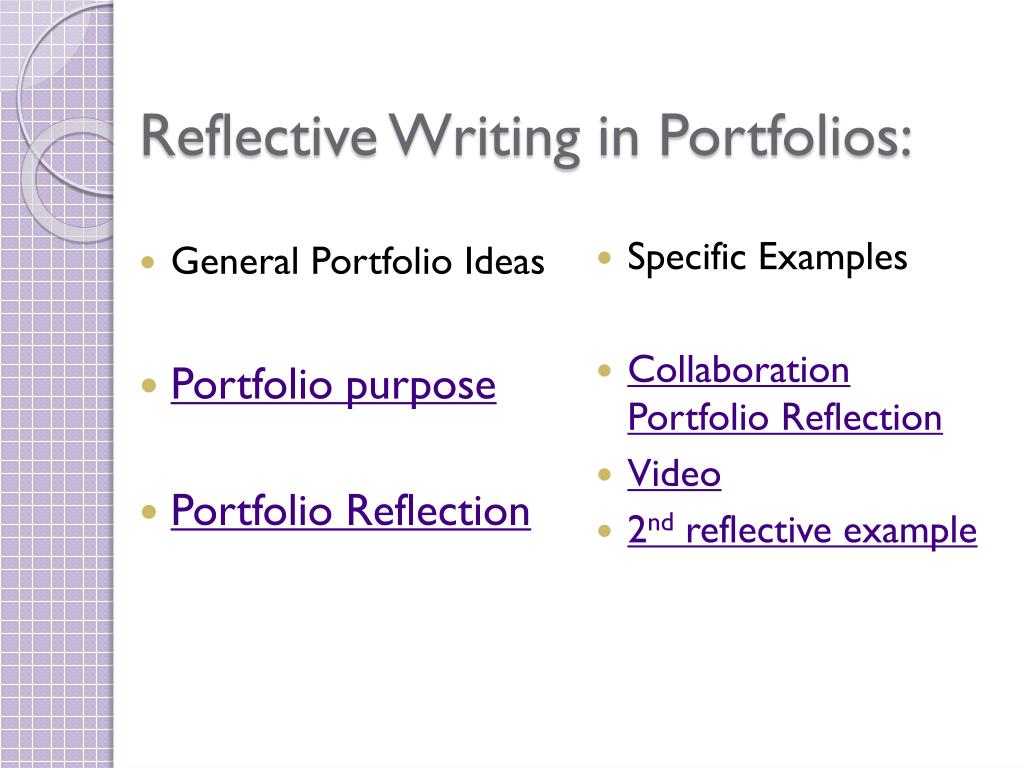Screen dimensions: 1024x768
Task: Click the superscript "nd" in the last link
Action: coord(660,523)
